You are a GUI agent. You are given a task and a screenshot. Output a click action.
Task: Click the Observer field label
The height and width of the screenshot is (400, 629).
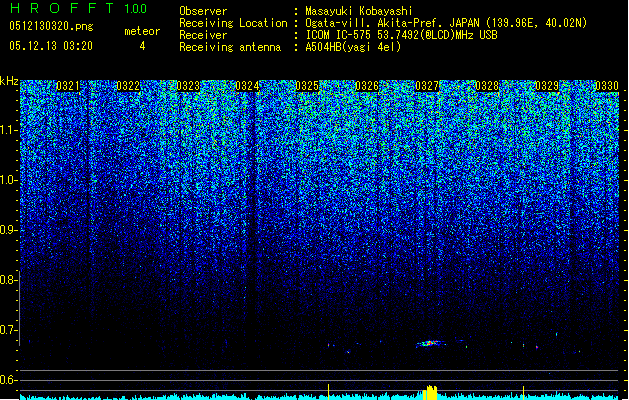coord(203,11)
